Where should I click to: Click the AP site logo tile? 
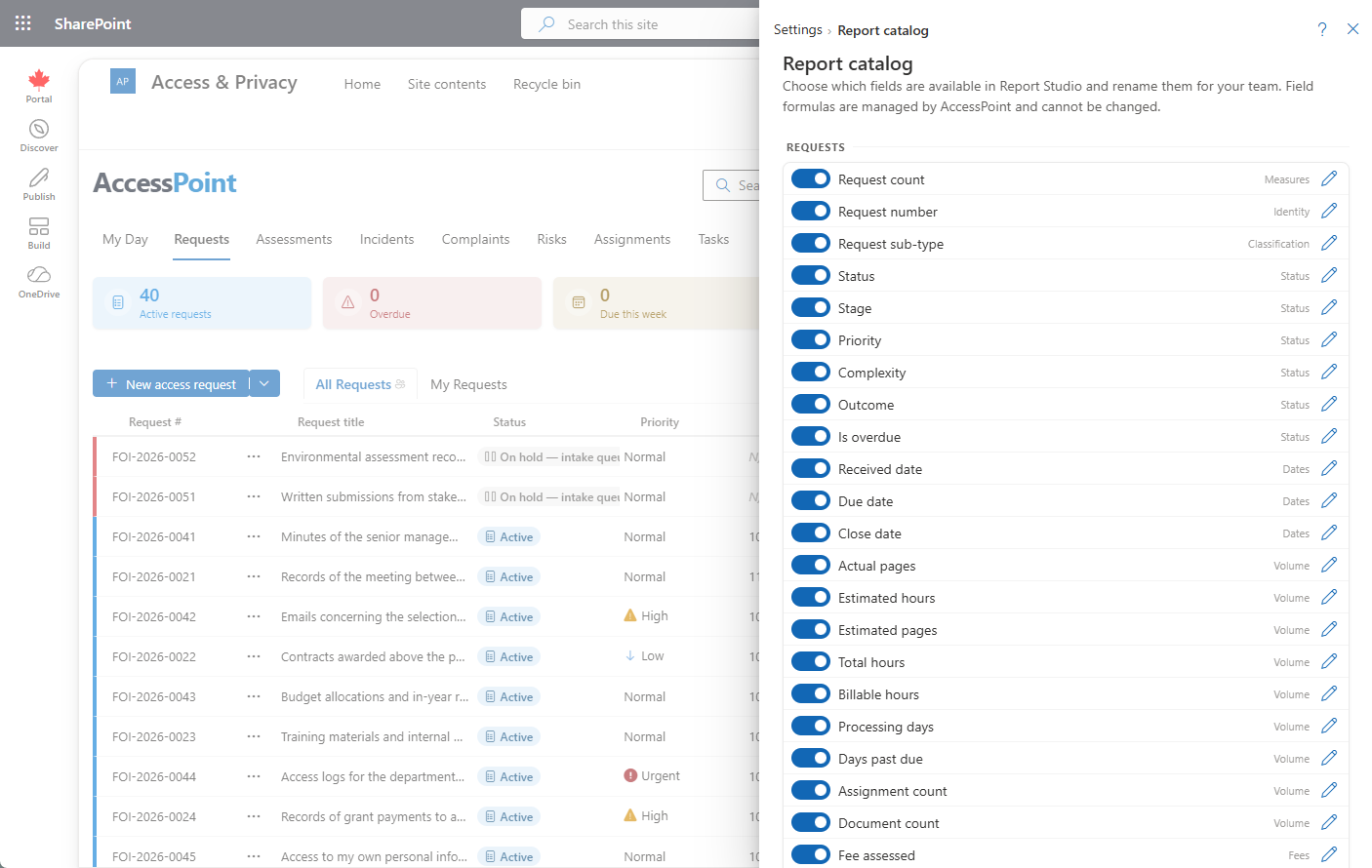click(123, 82)
